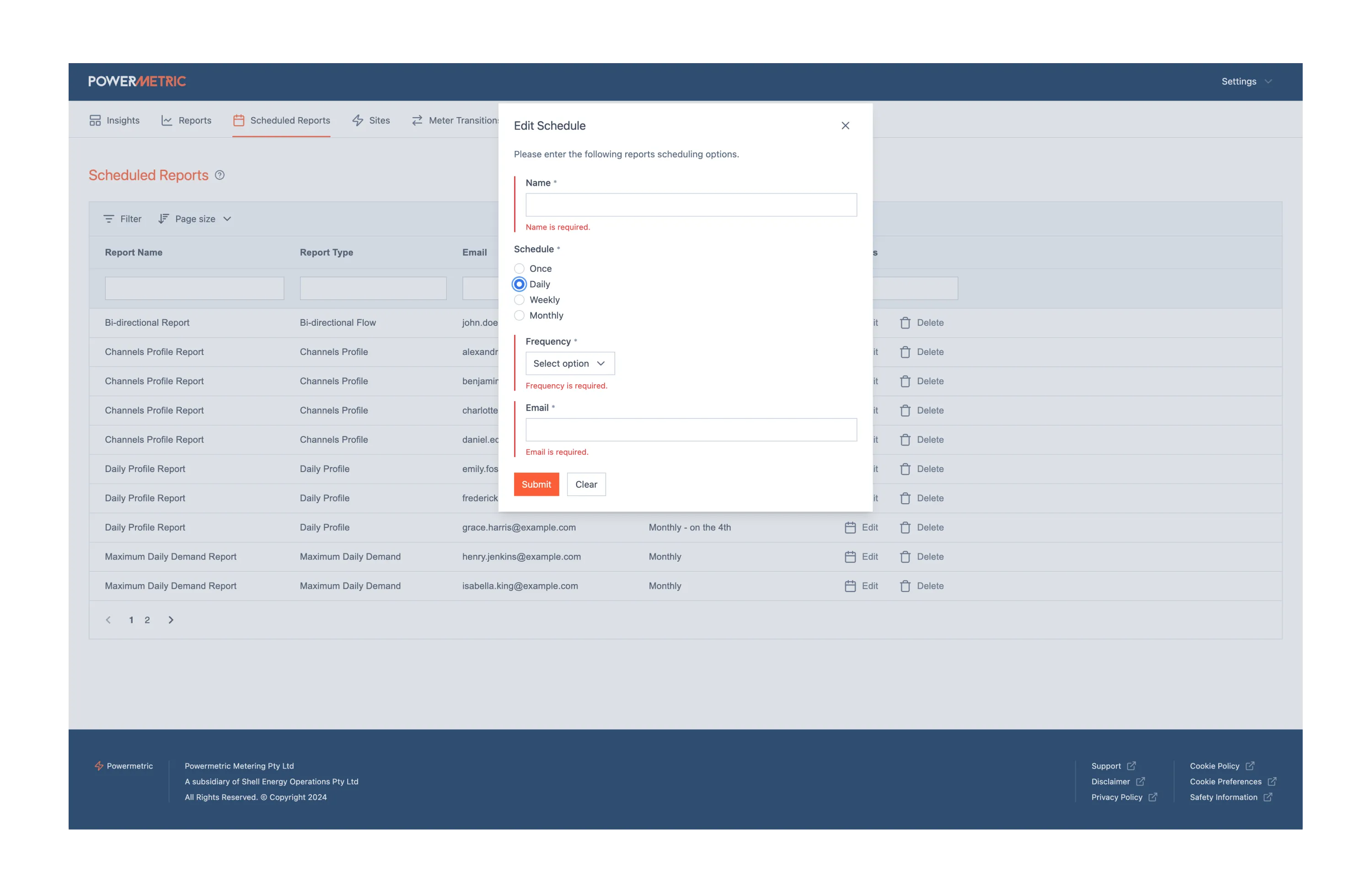Open the Settings menu in header

click(x=1246, y=81)
